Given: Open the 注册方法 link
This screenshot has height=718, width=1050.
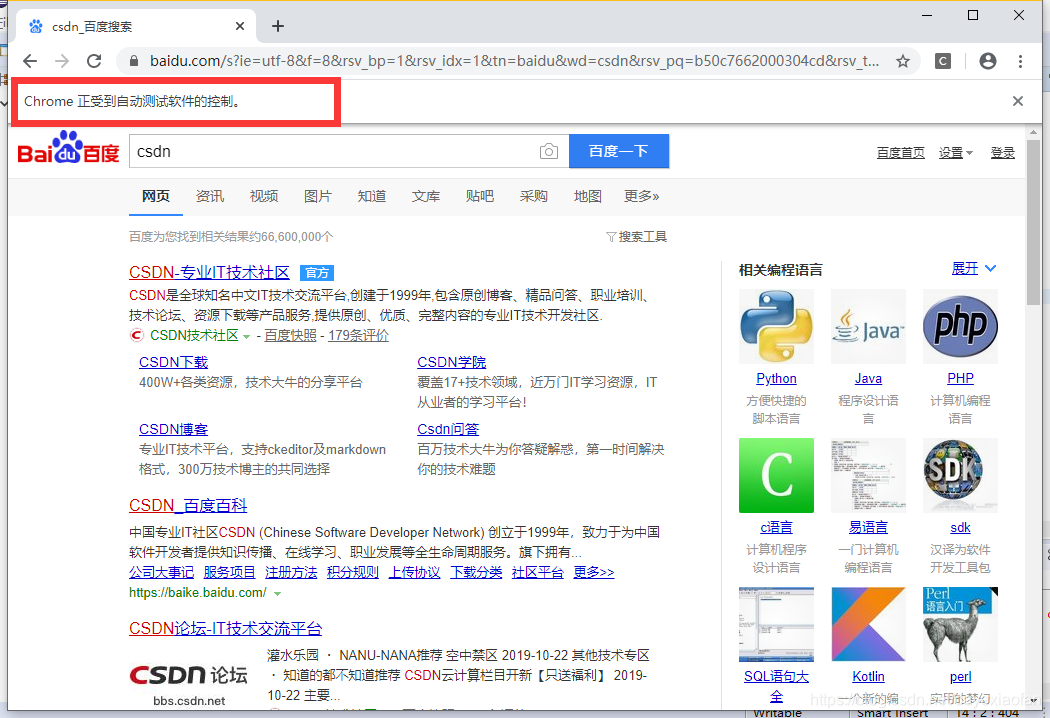Looking at the screenshot, I should (291, 573).
